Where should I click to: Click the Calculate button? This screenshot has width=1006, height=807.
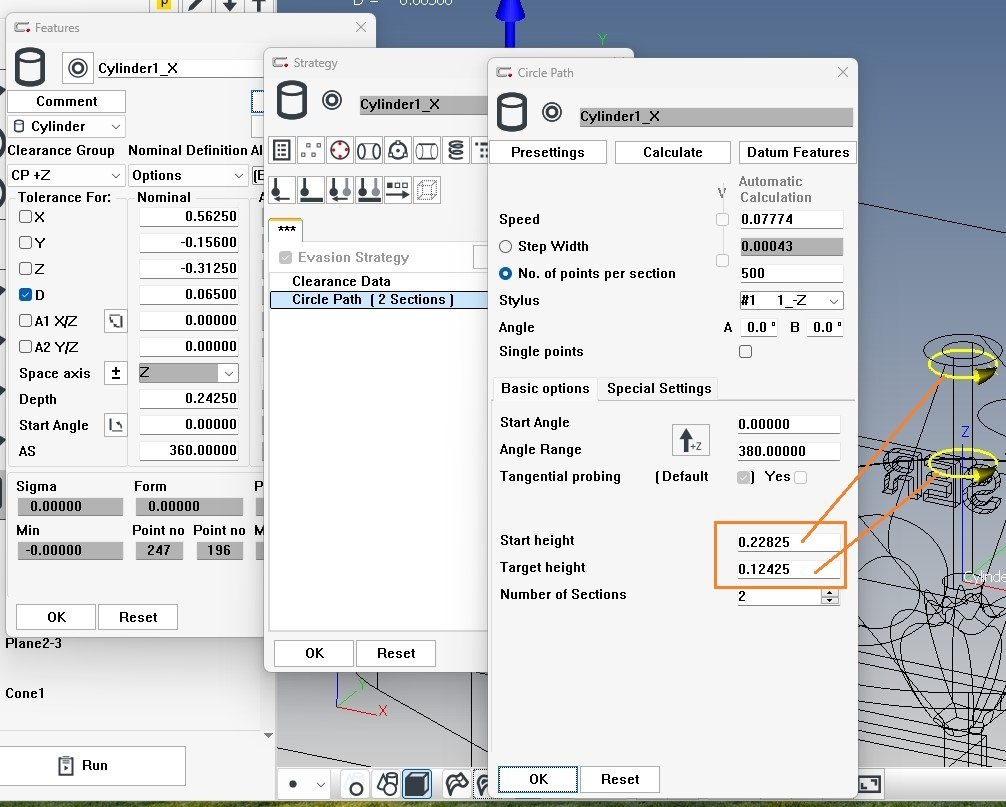coord(672,152)
